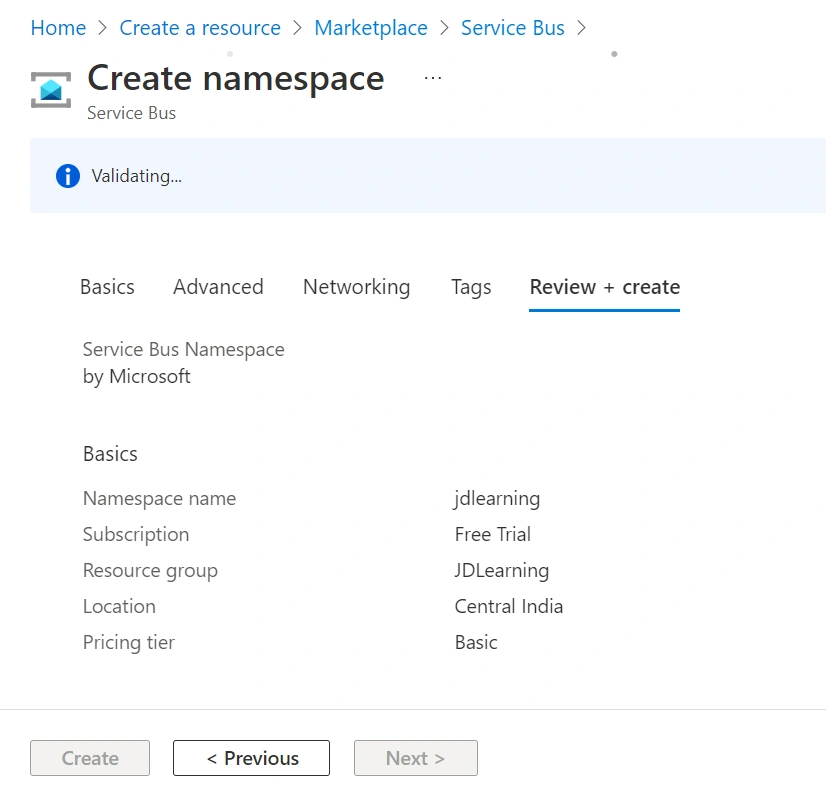Open the ellipsis more options menu
826x790 pixels.
(432, 78)
